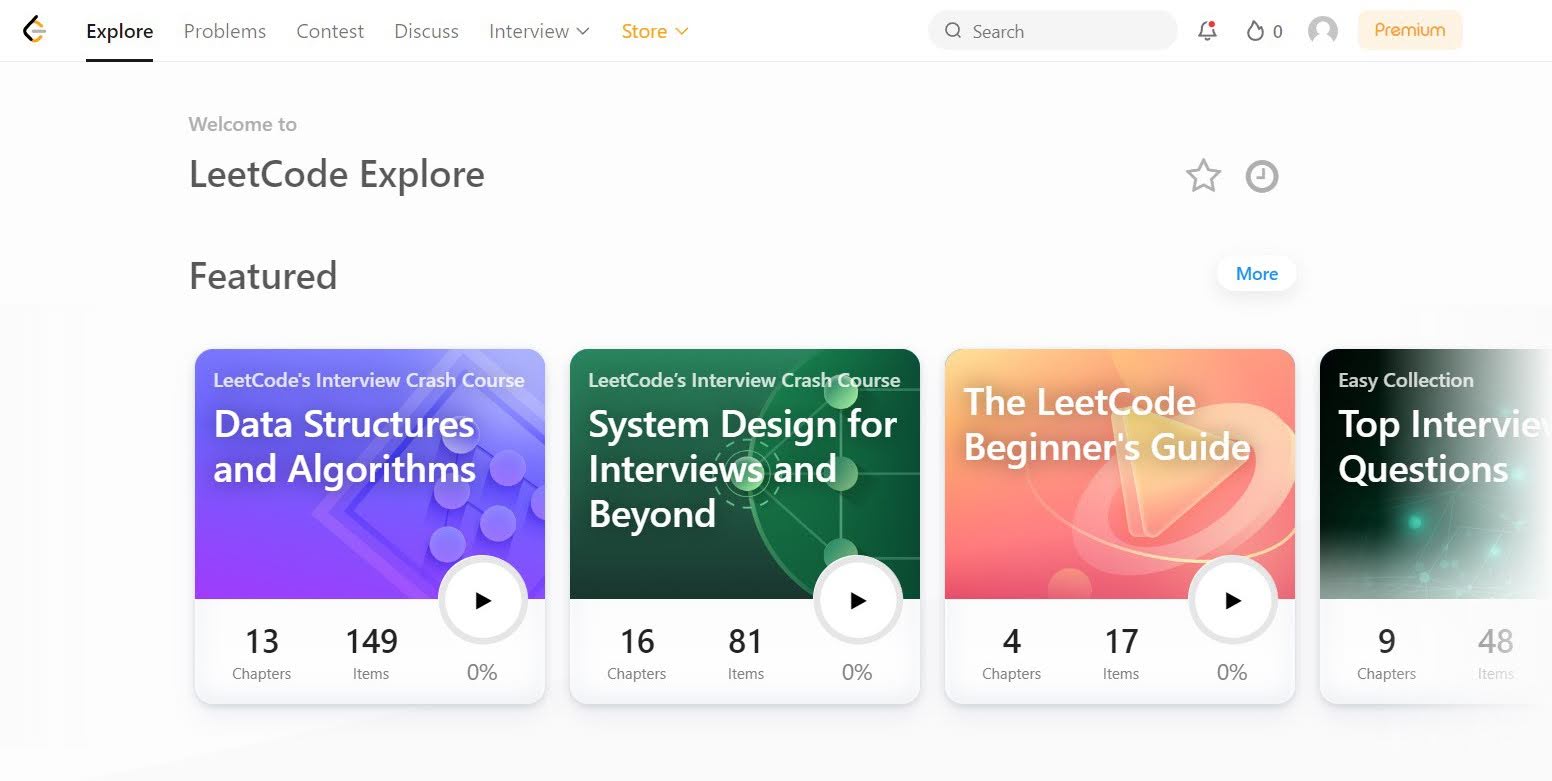Click the '149 Items' count
Screen dimensions: 1552x781
pos(371,654)
